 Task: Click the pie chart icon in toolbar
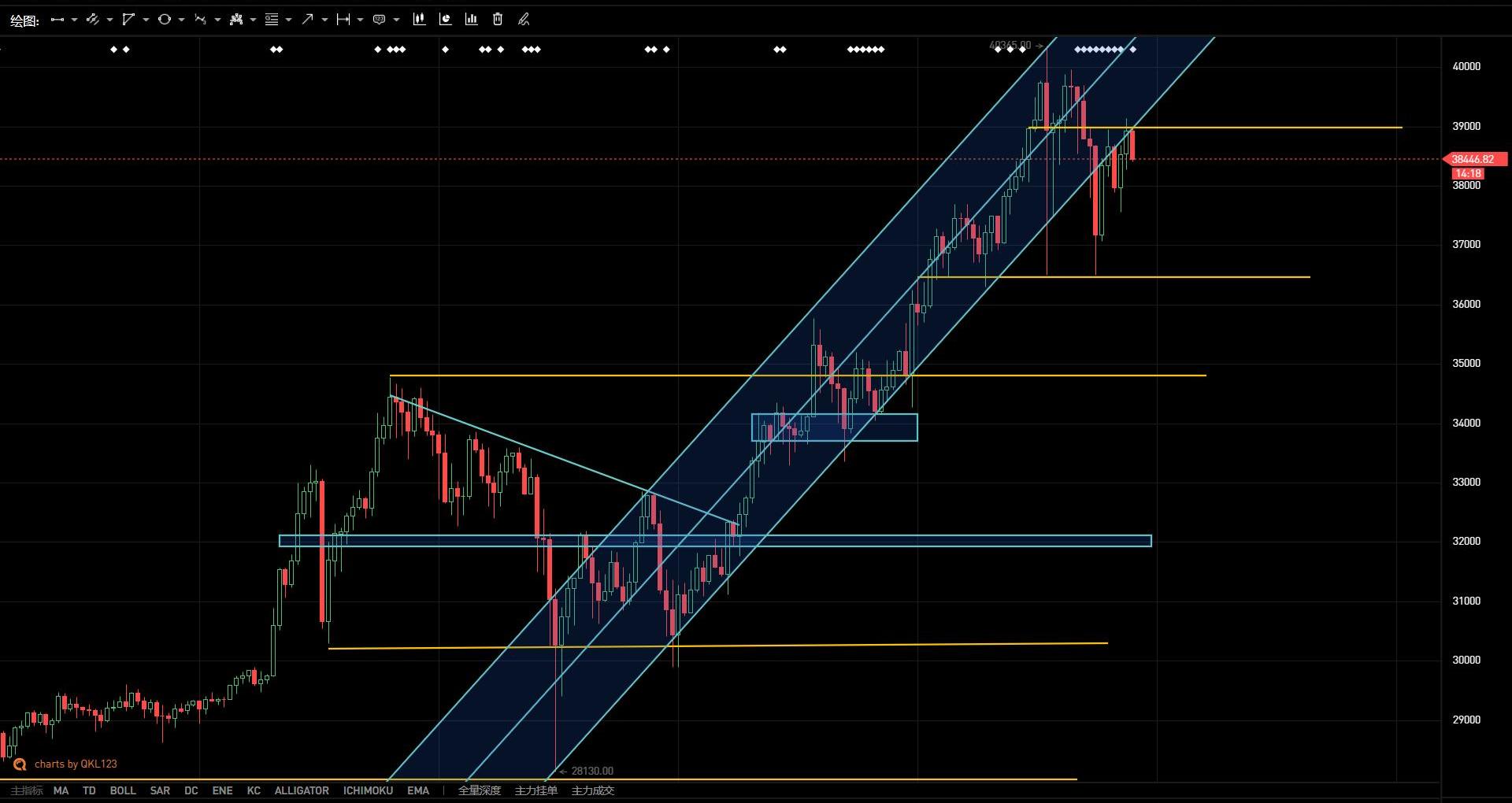tap(445, 20)
